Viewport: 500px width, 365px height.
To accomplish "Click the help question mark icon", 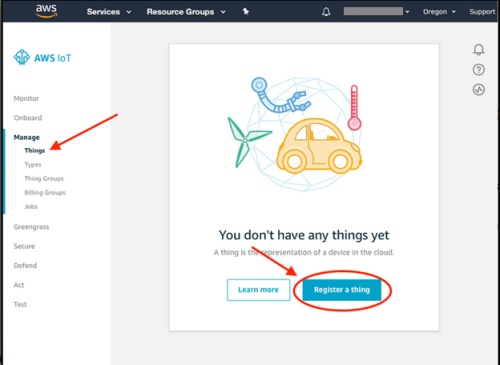I will [x=479, y=70].
